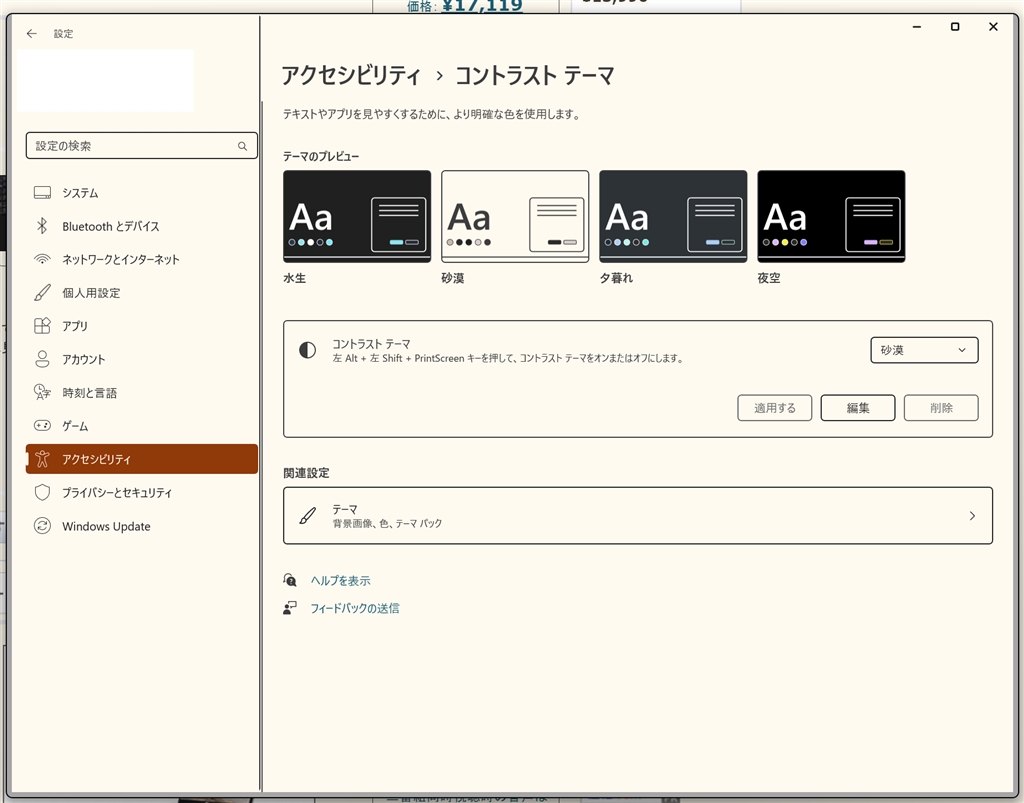
Task: Open アプリ settings category
Action: (142, 326)
